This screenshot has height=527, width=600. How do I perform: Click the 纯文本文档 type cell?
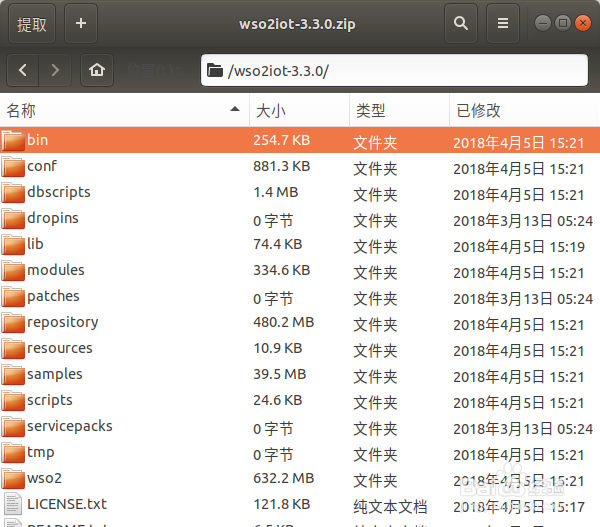click(x=390, y=507)
